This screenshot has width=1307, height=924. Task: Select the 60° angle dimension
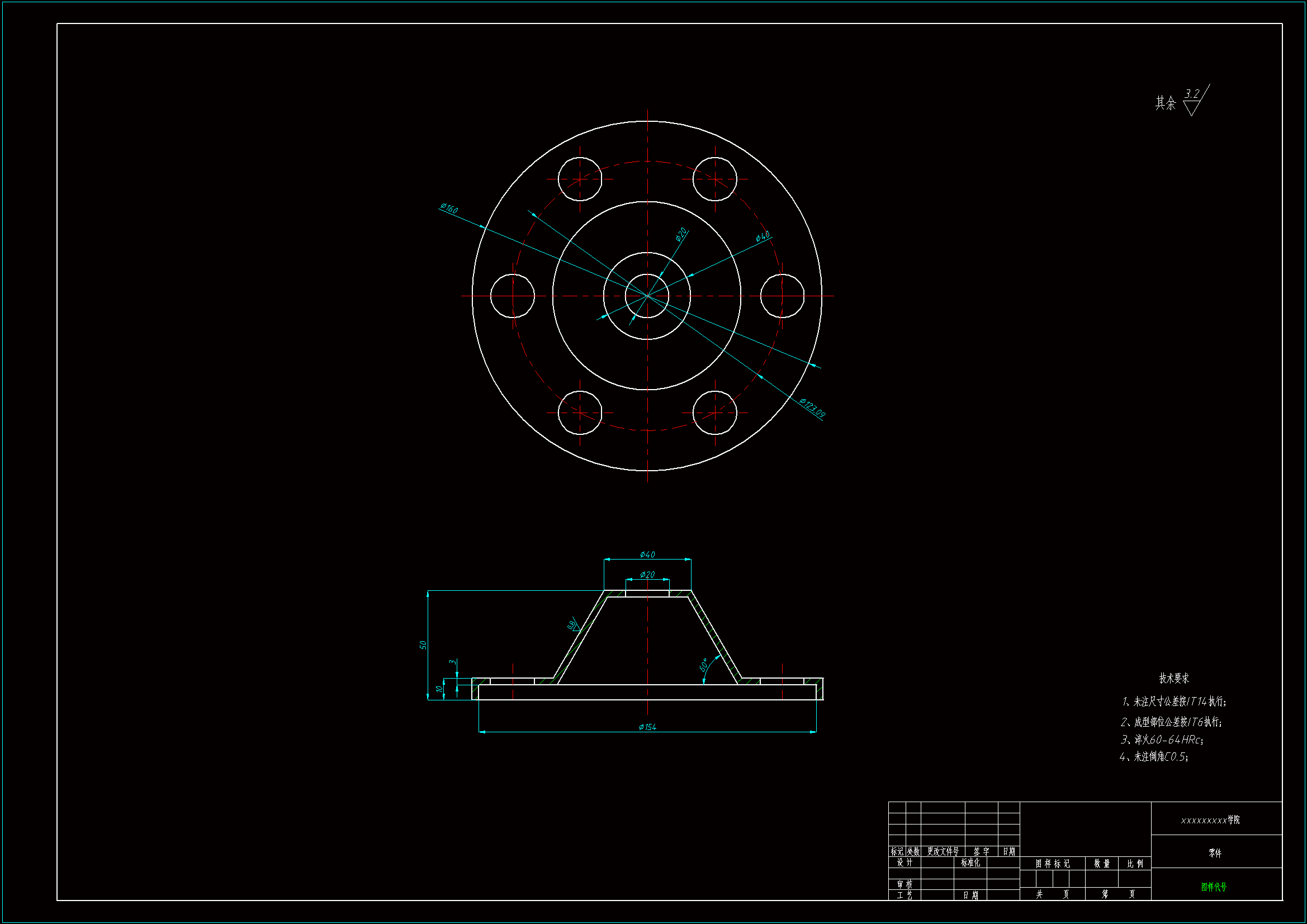coord(704,665)
